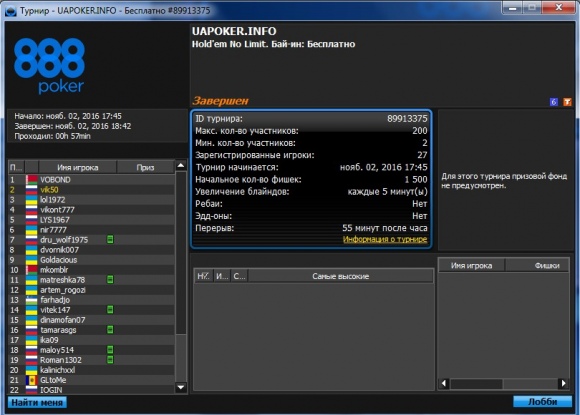580x415 pixels.
Task: Click the green icon next to Roman1302
Action: (110, 360)
